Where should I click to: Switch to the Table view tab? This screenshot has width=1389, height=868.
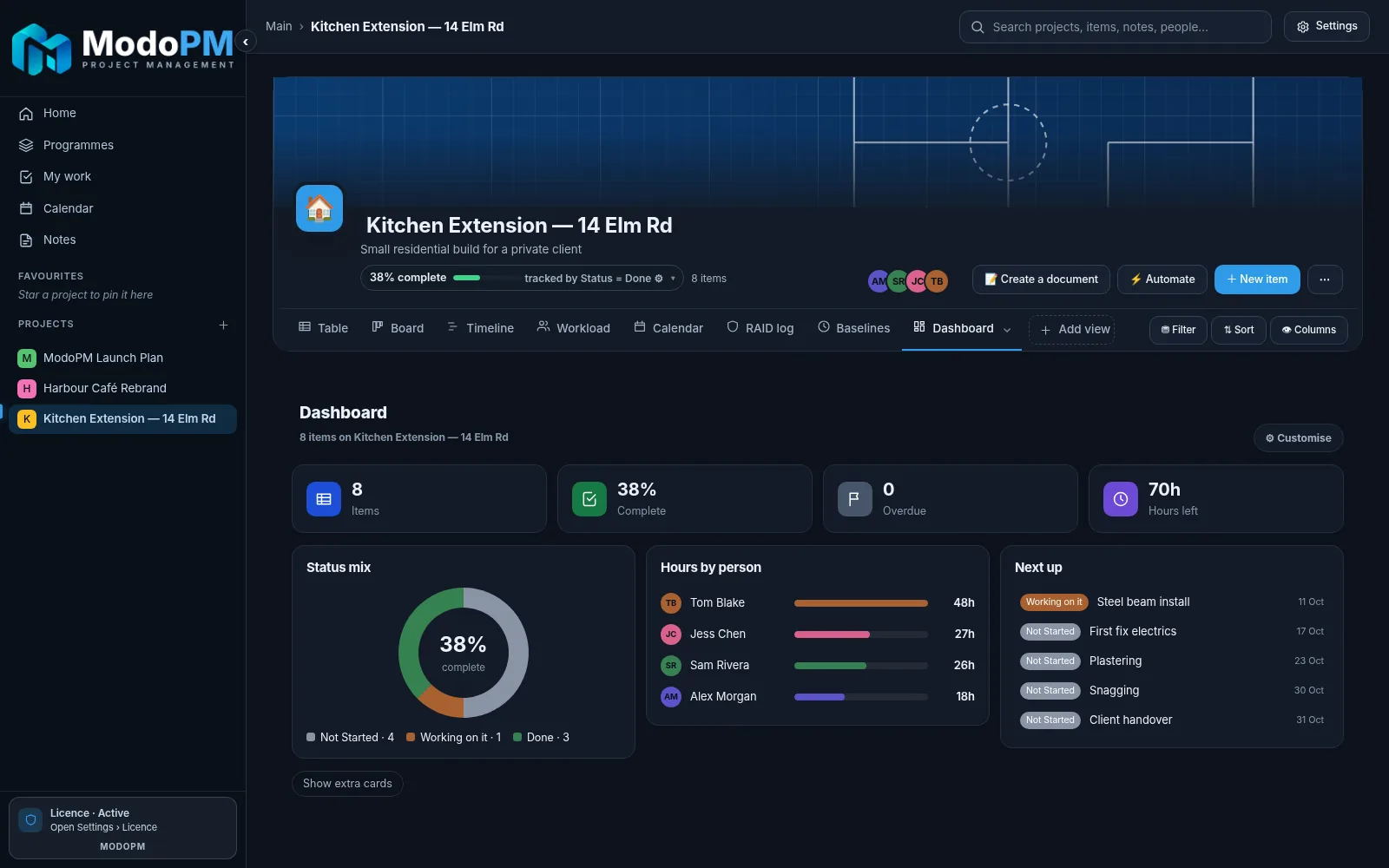(x=323, y=328)
